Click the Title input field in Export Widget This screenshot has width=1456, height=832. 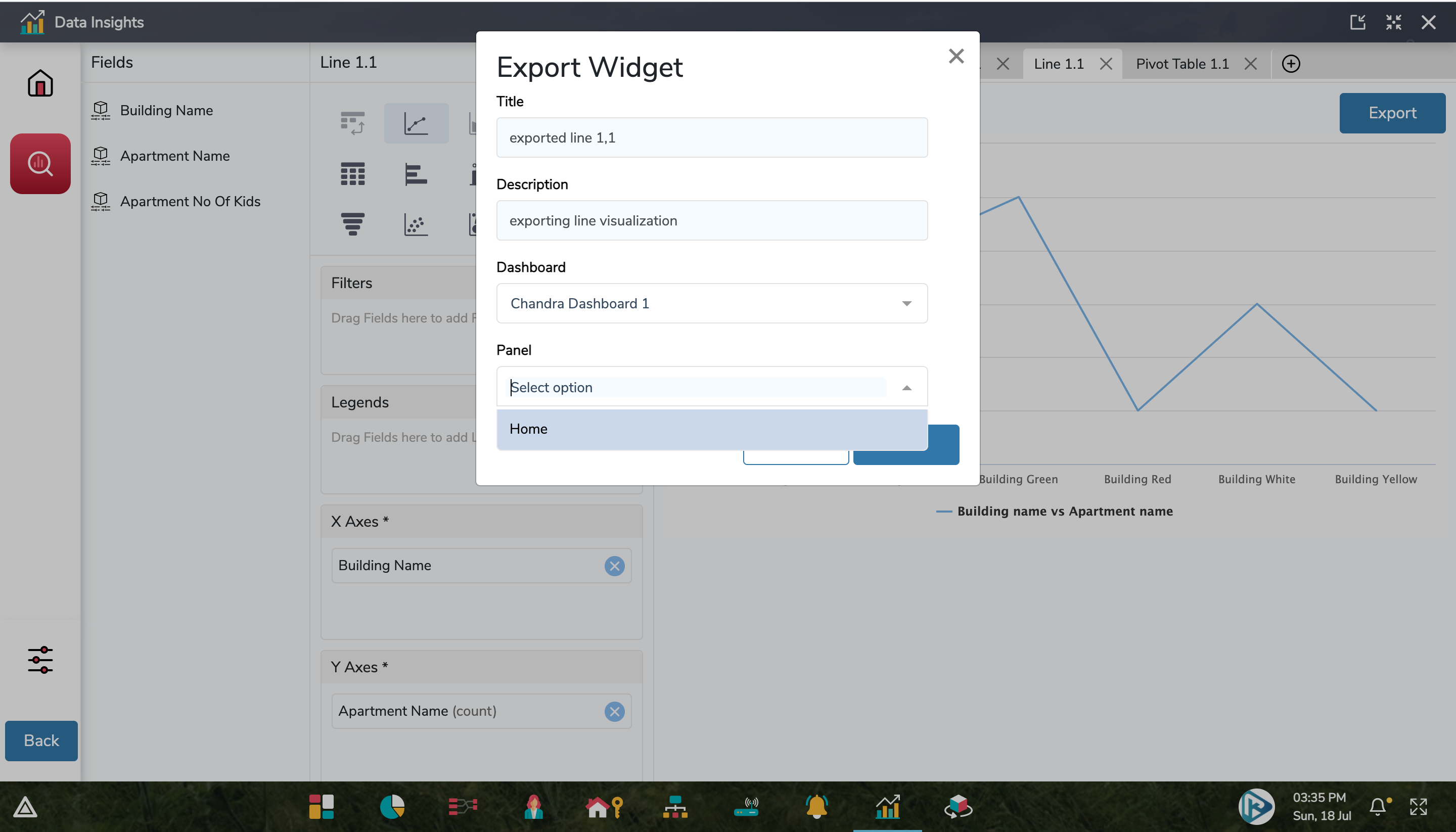(712, 137)
